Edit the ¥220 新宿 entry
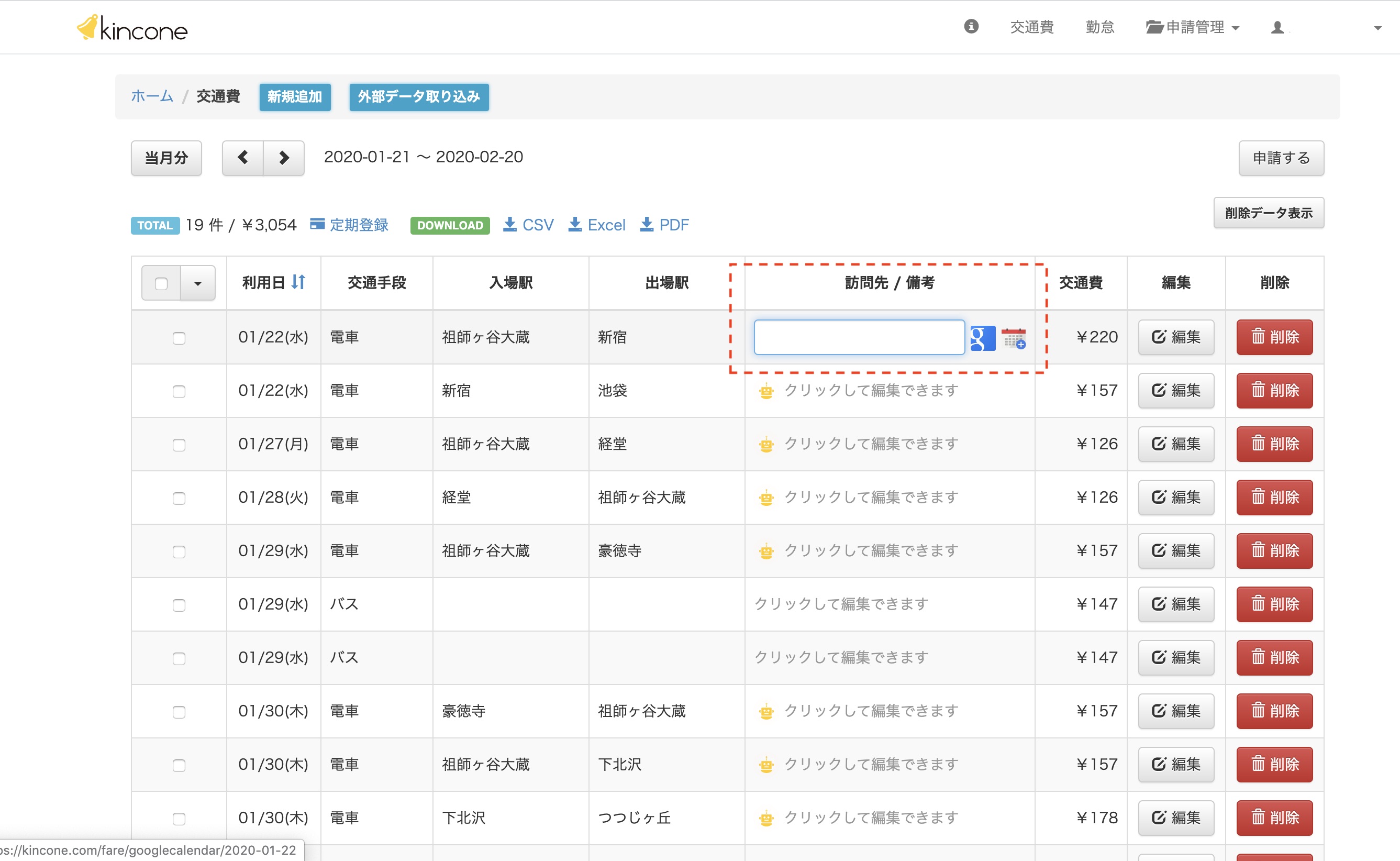 (1176, 337)
